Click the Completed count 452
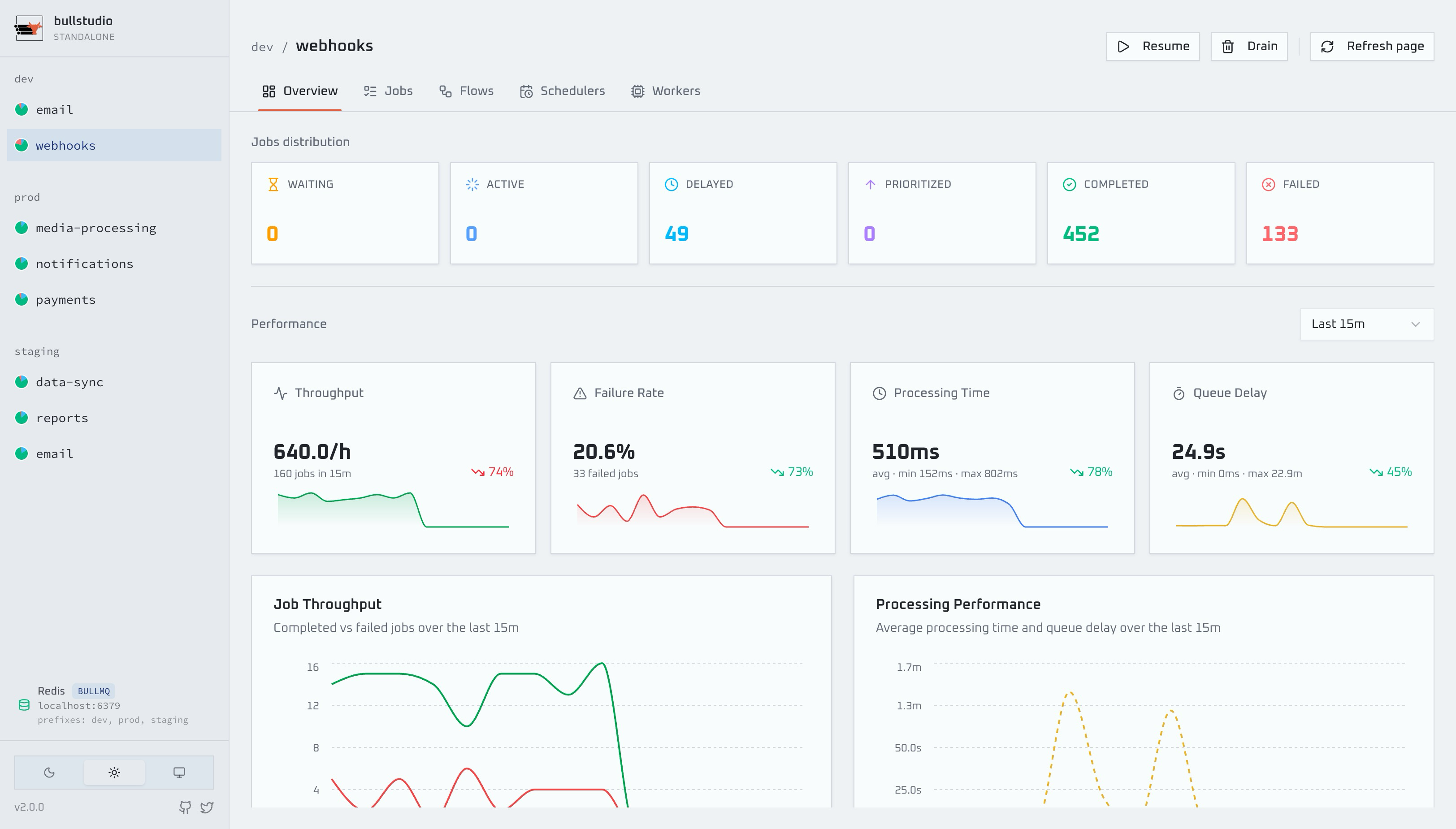The height and width of the screenshot is (829, 1456). coord(1081,234)
